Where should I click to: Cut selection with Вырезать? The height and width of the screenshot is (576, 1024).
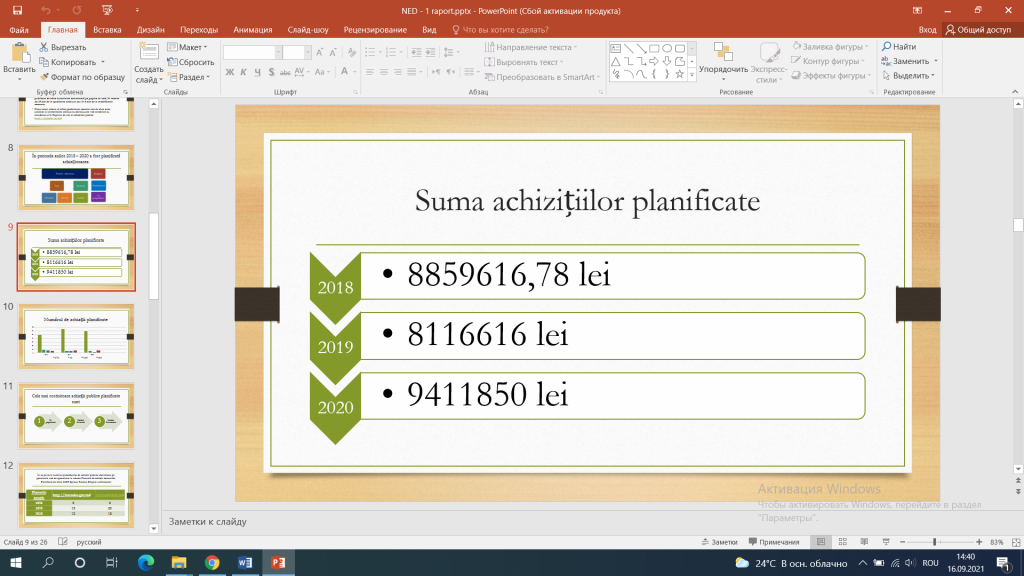63,47
